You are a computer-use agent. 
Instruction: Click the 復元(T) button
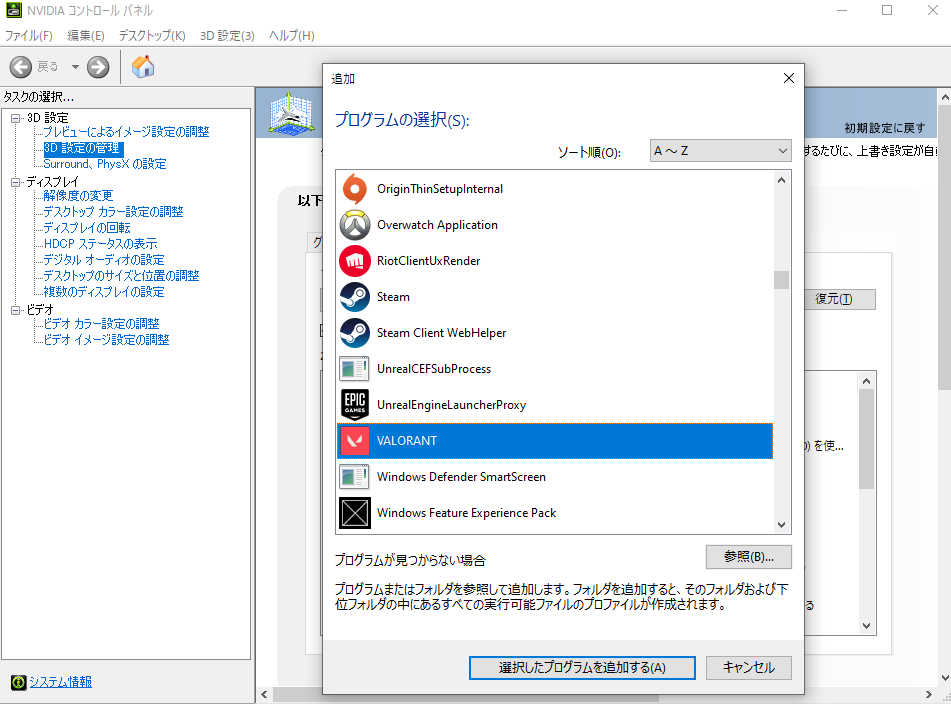(x=840, y=300)
